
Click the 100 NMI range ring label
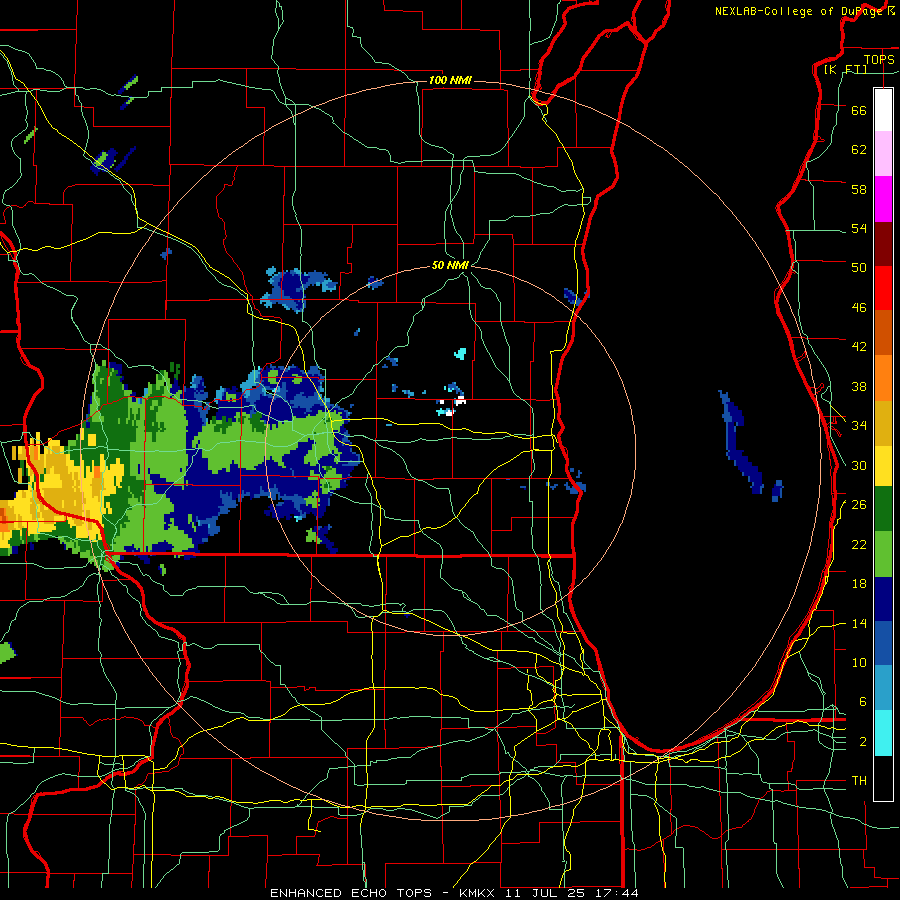(450, 80)
